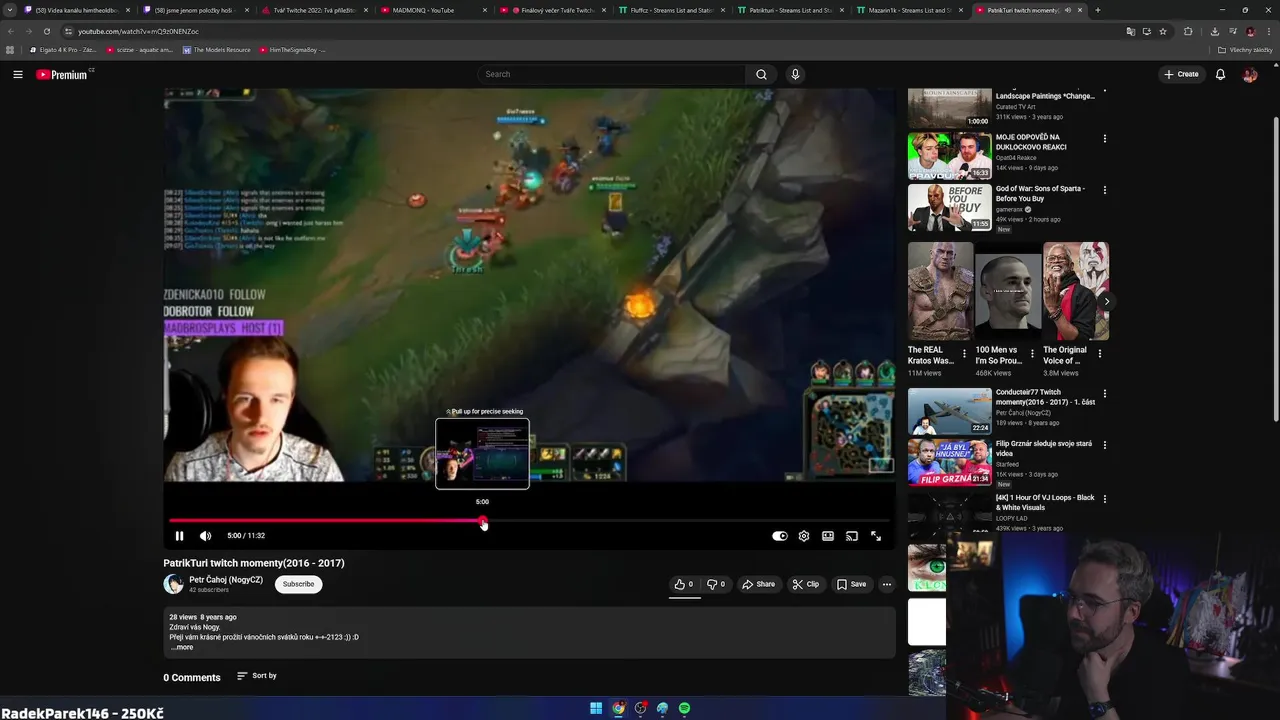
Task: Open the more actions menu beside Save
Action: pyautogui.click(x=886, y=584)
